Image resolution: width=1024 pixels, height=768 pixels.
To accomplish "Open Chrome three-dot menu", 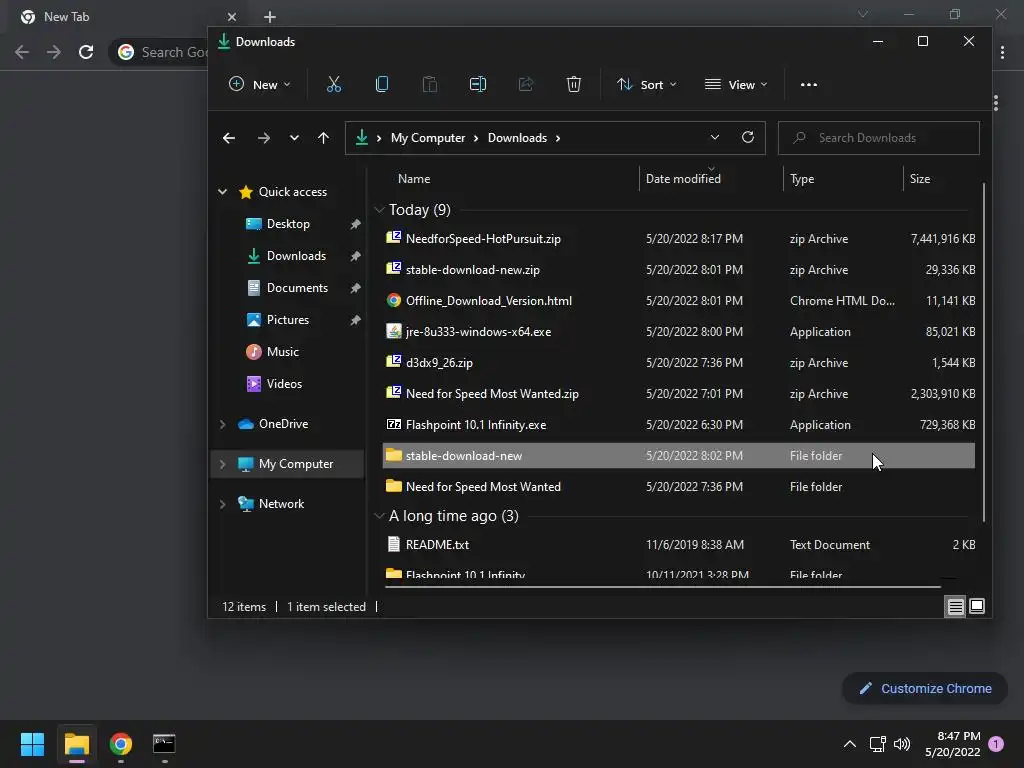I will pyautogui.click(x=1002, y=52).
